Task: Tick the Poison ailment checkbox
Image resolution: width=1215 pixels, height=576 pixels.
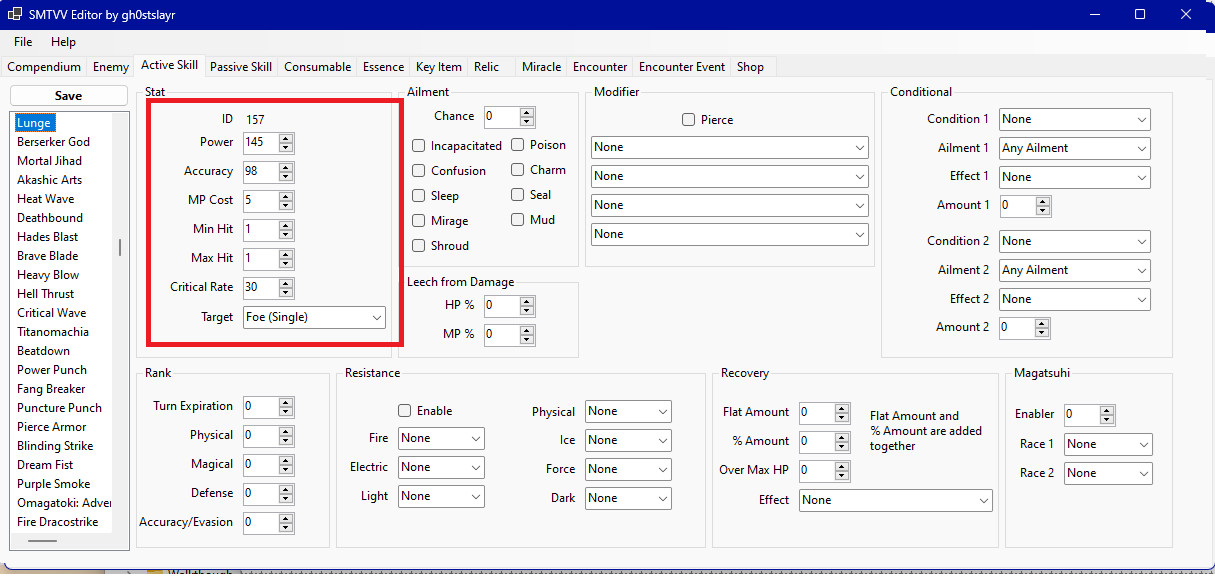Action: point(518,145)
